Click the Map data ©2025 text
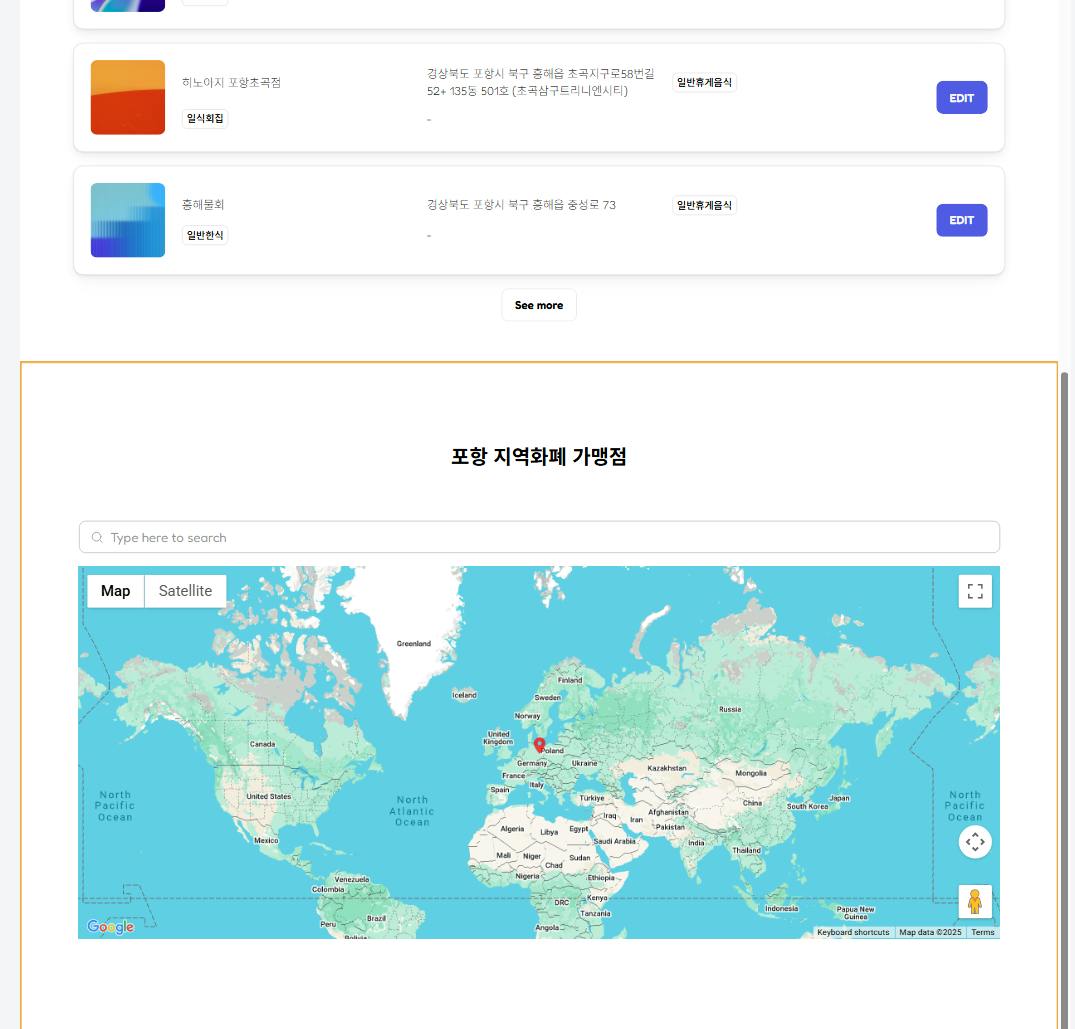Screen dimensions: 1075x1029 (930, 932)
